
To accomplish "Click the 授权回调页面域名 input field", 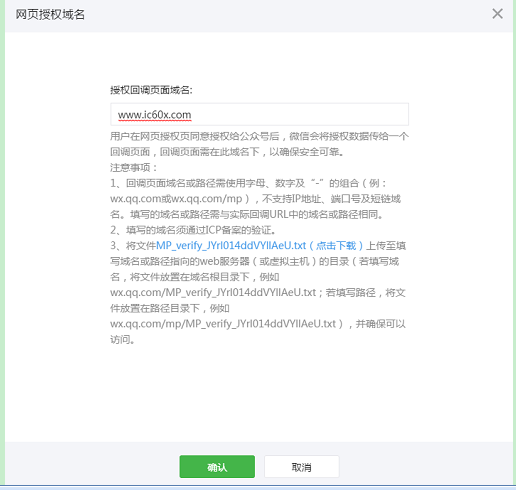I will [x=259, y=114].
